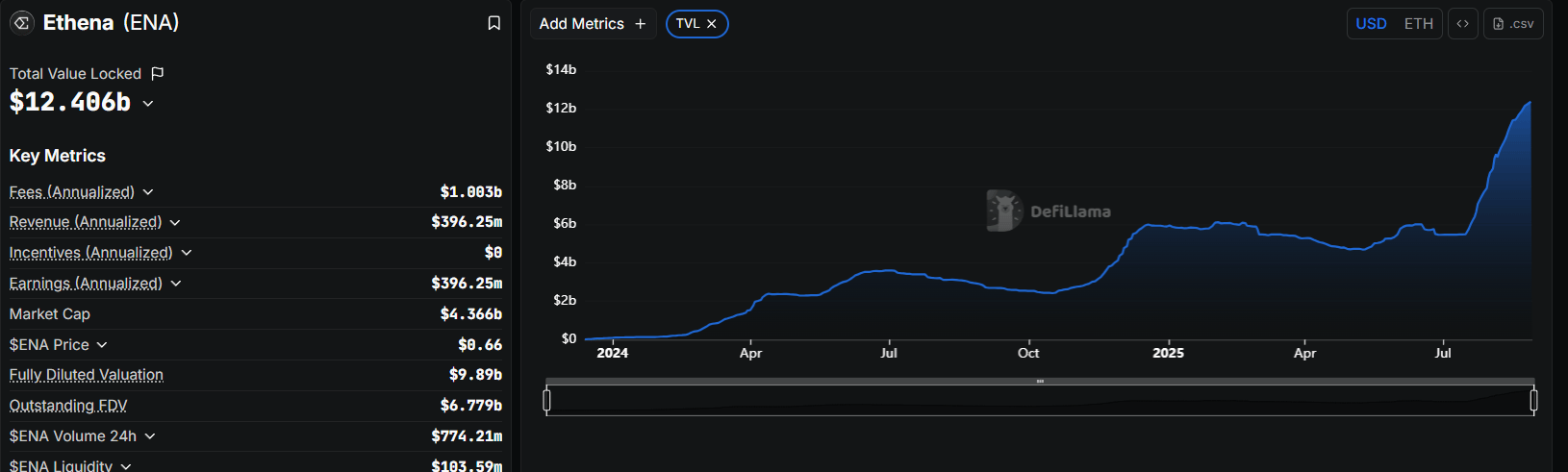
Task: Click the $6.779b outstanding FDV value
Action: click(471, 406)
